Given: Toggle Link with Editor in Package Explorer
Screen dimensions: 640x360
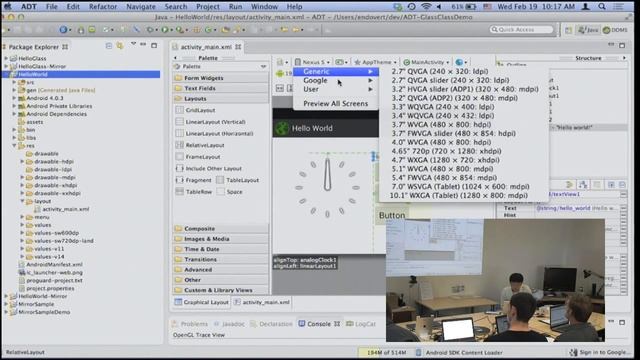Looking at the screenshot, I should 120,46.
